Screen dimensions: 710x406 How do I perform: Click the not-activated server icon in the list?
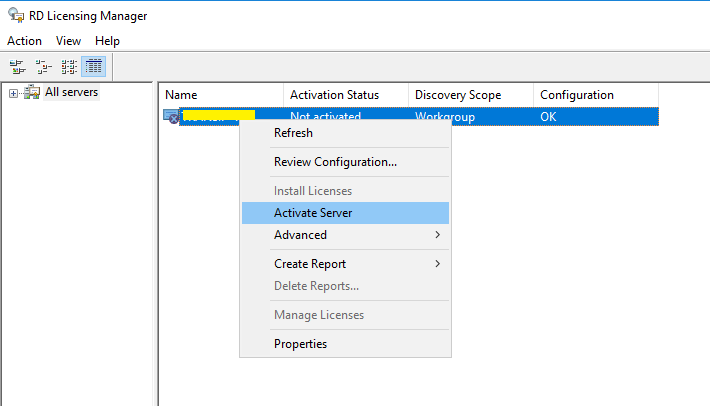(171, 117)
